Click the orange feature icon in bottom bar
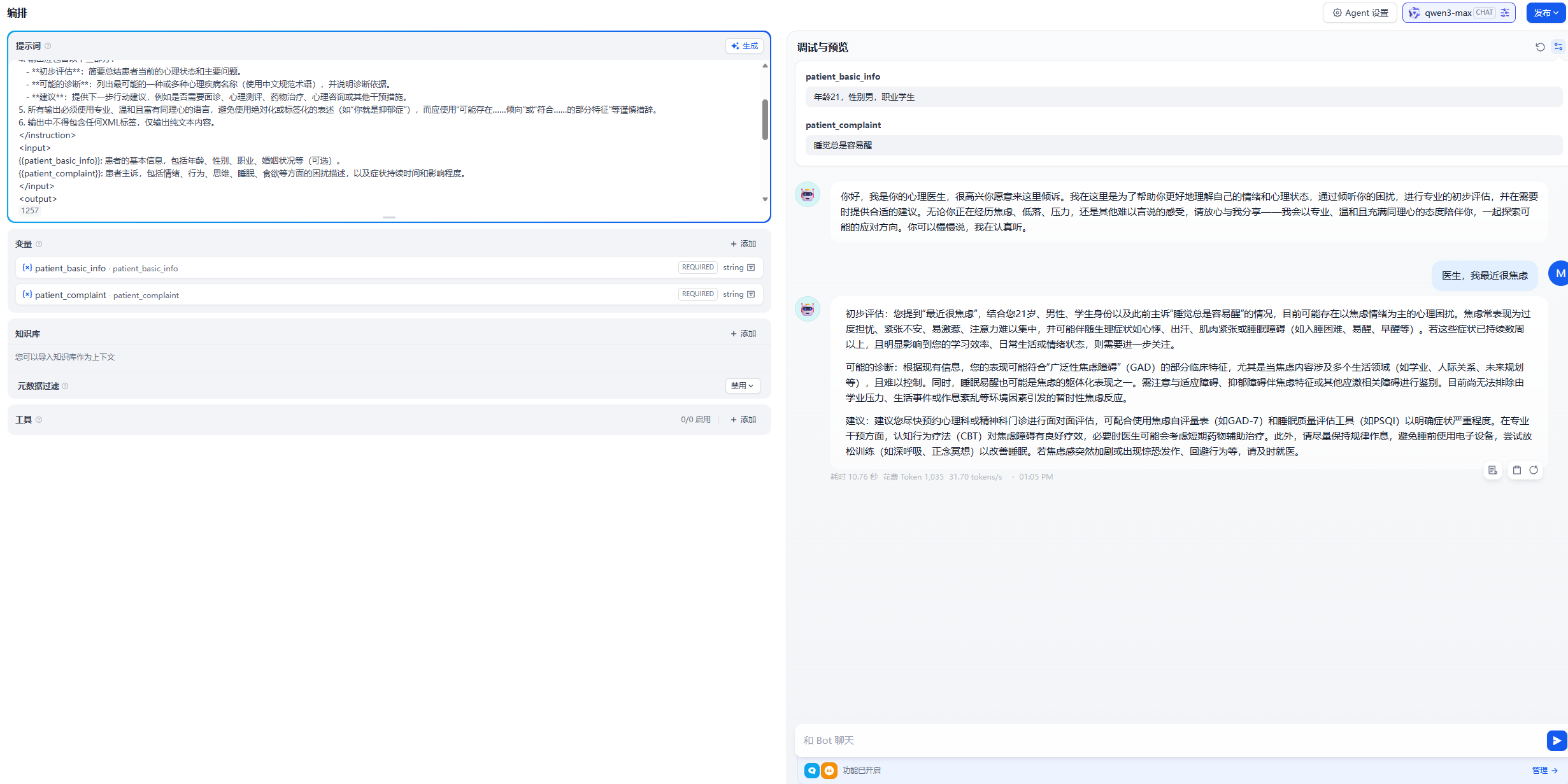The height and width of the screenshot is (784, 1568). (829, 770)
